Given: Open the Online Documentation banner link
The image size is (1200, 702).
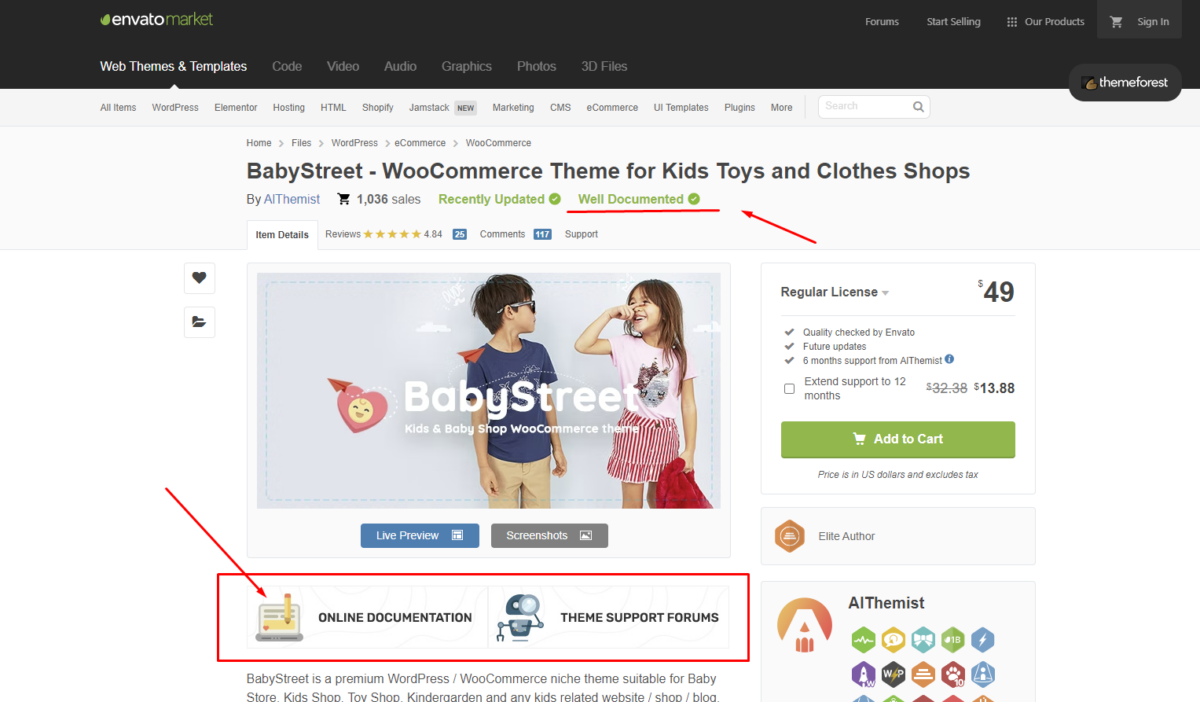Looking at the screenshot, I should pos(366,617).
